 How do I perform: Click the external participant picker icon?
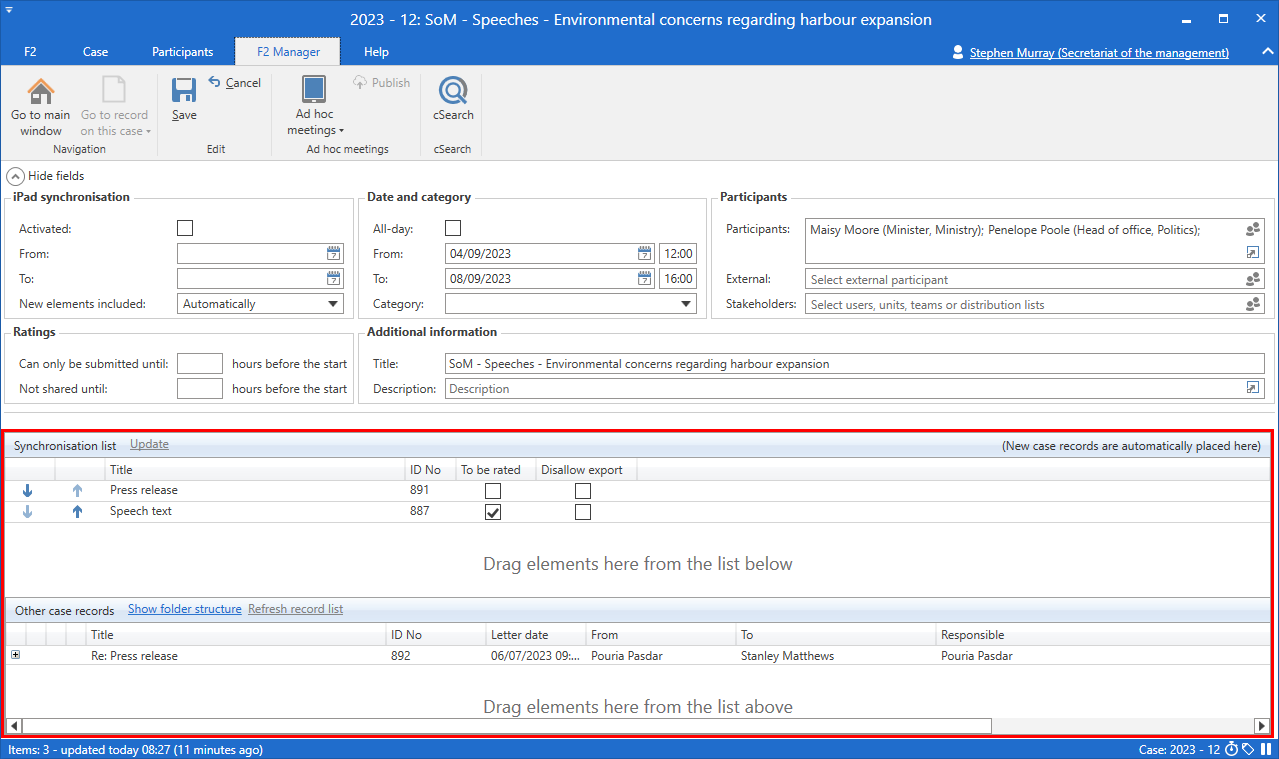(x=1253, y=280)
